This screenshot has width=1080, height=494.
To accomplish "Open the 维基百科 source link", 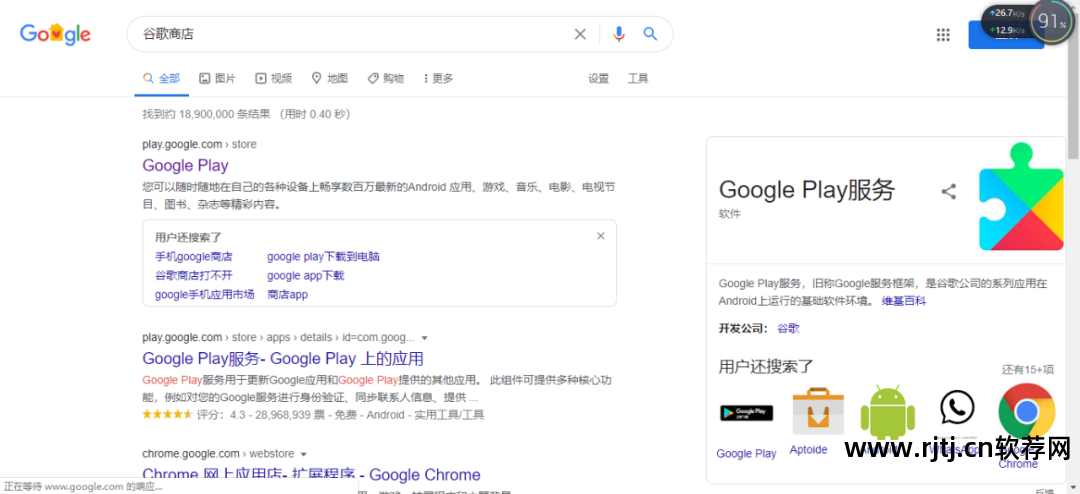I will coord(904,301).
